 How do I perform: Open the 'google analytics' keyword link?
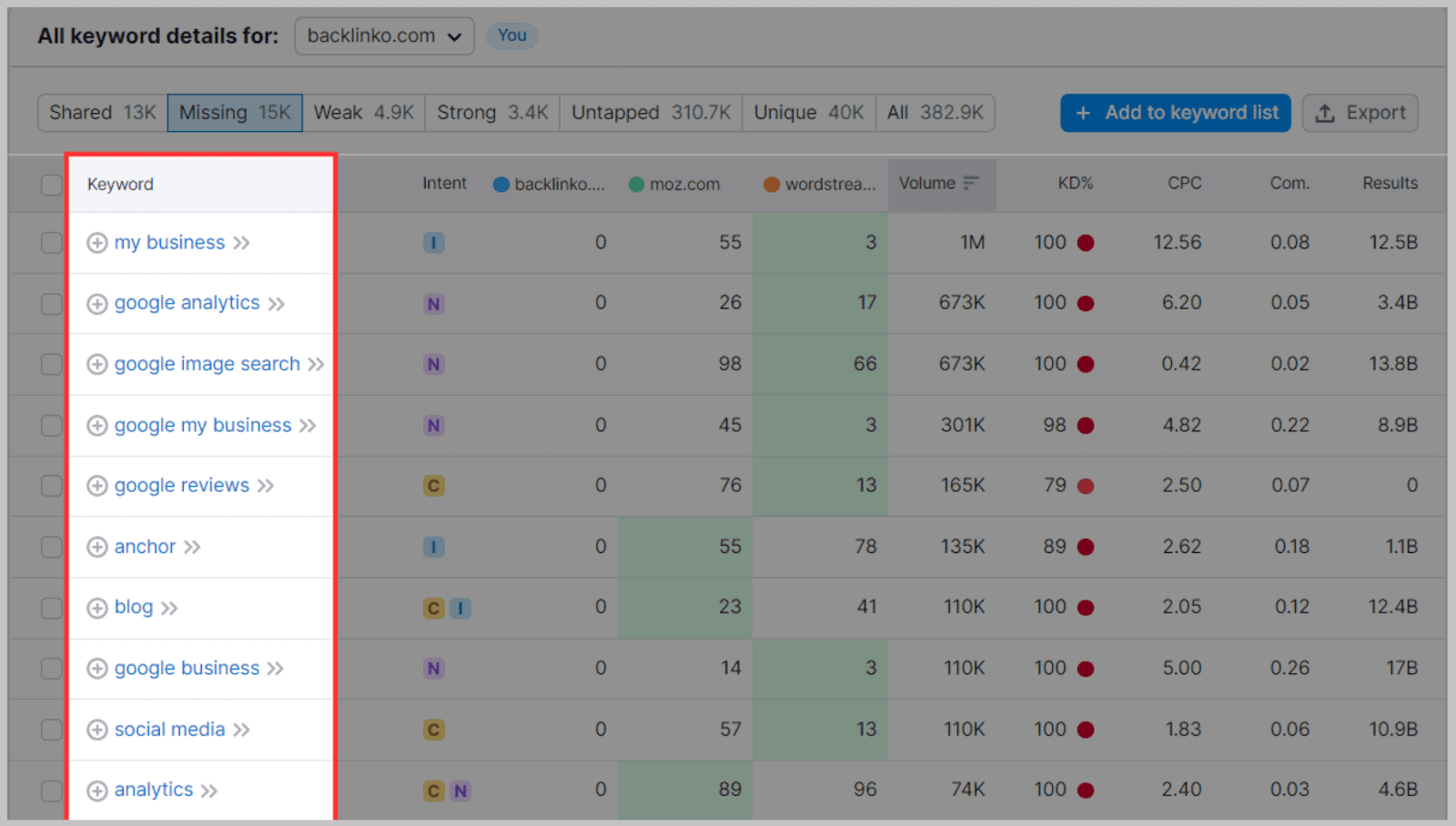pos(187,303)
